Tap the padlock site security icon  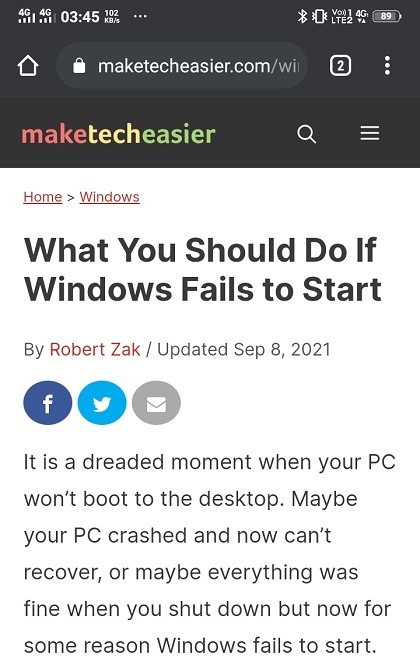(79, 66)
